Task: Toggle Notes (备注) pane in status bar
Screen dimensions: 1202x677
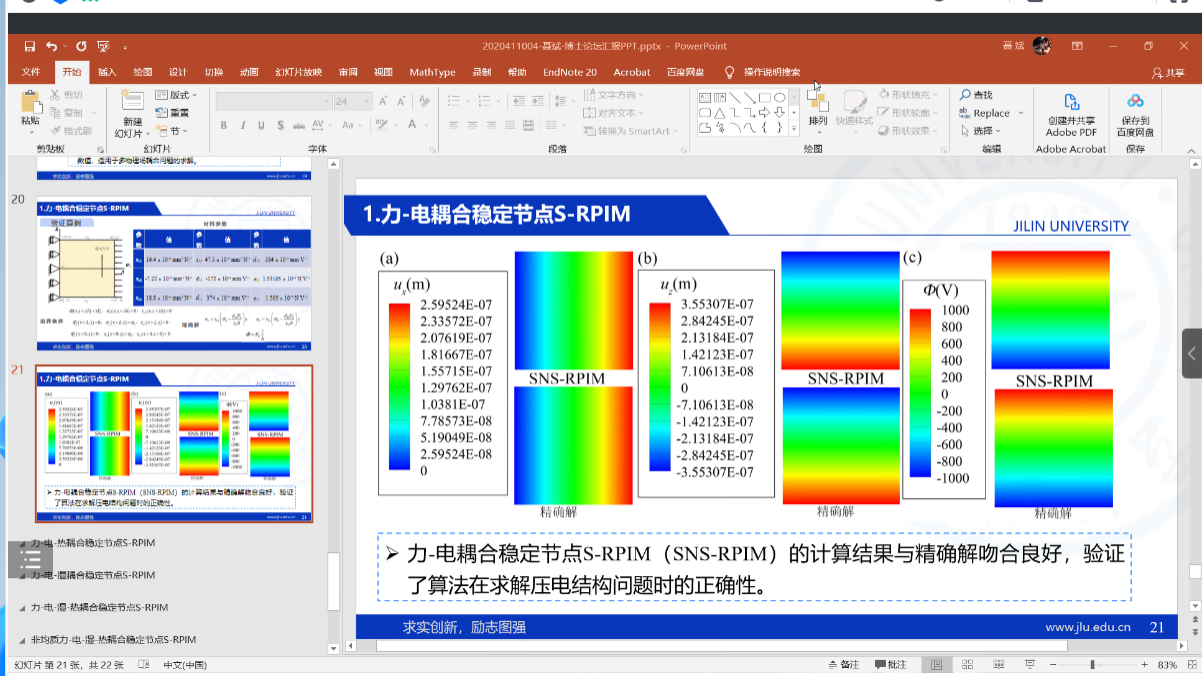Action: point(843,665)
